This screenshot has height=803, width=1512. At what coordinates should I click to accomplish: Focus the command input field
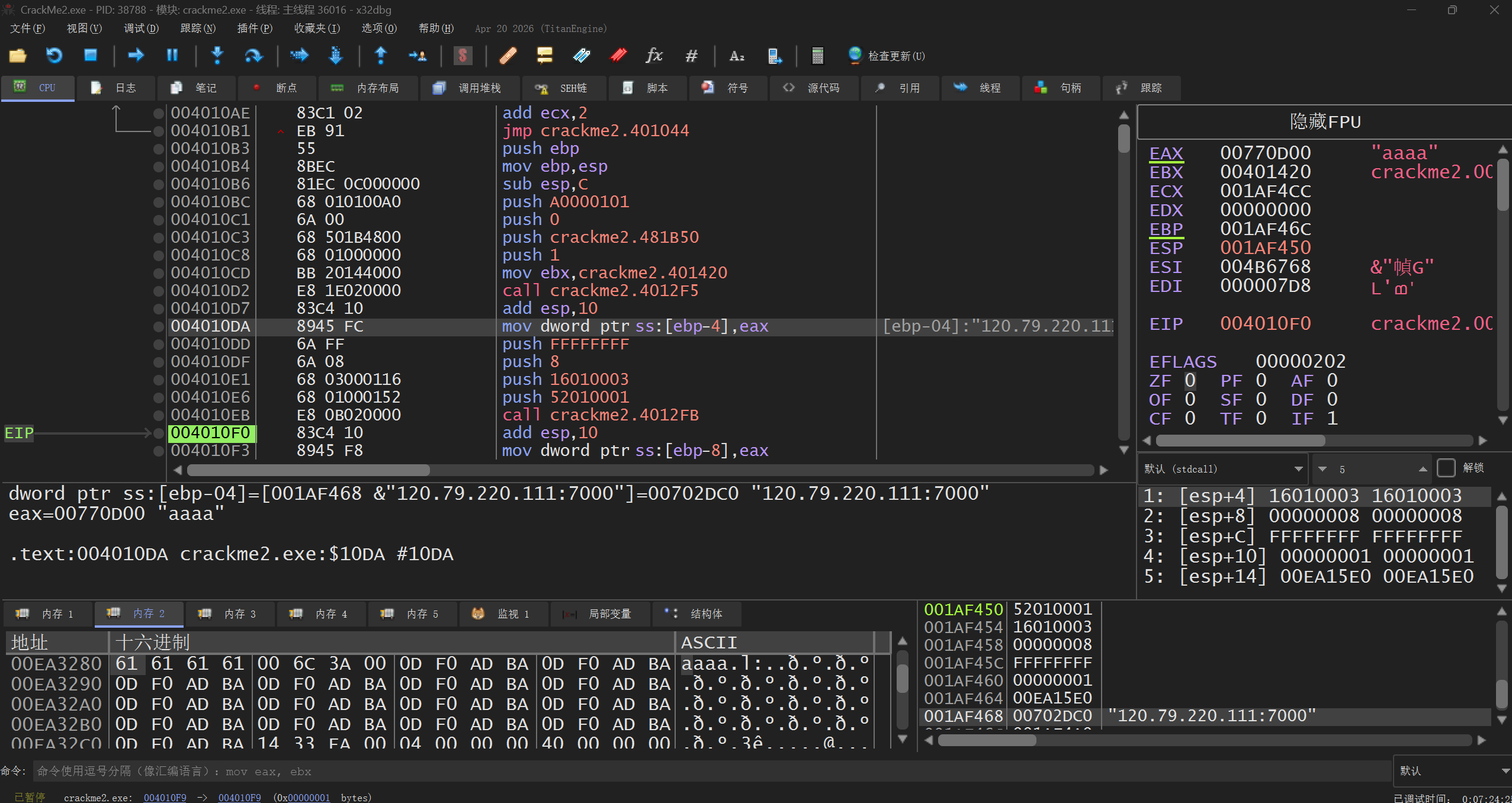click(x=712, y=771)
